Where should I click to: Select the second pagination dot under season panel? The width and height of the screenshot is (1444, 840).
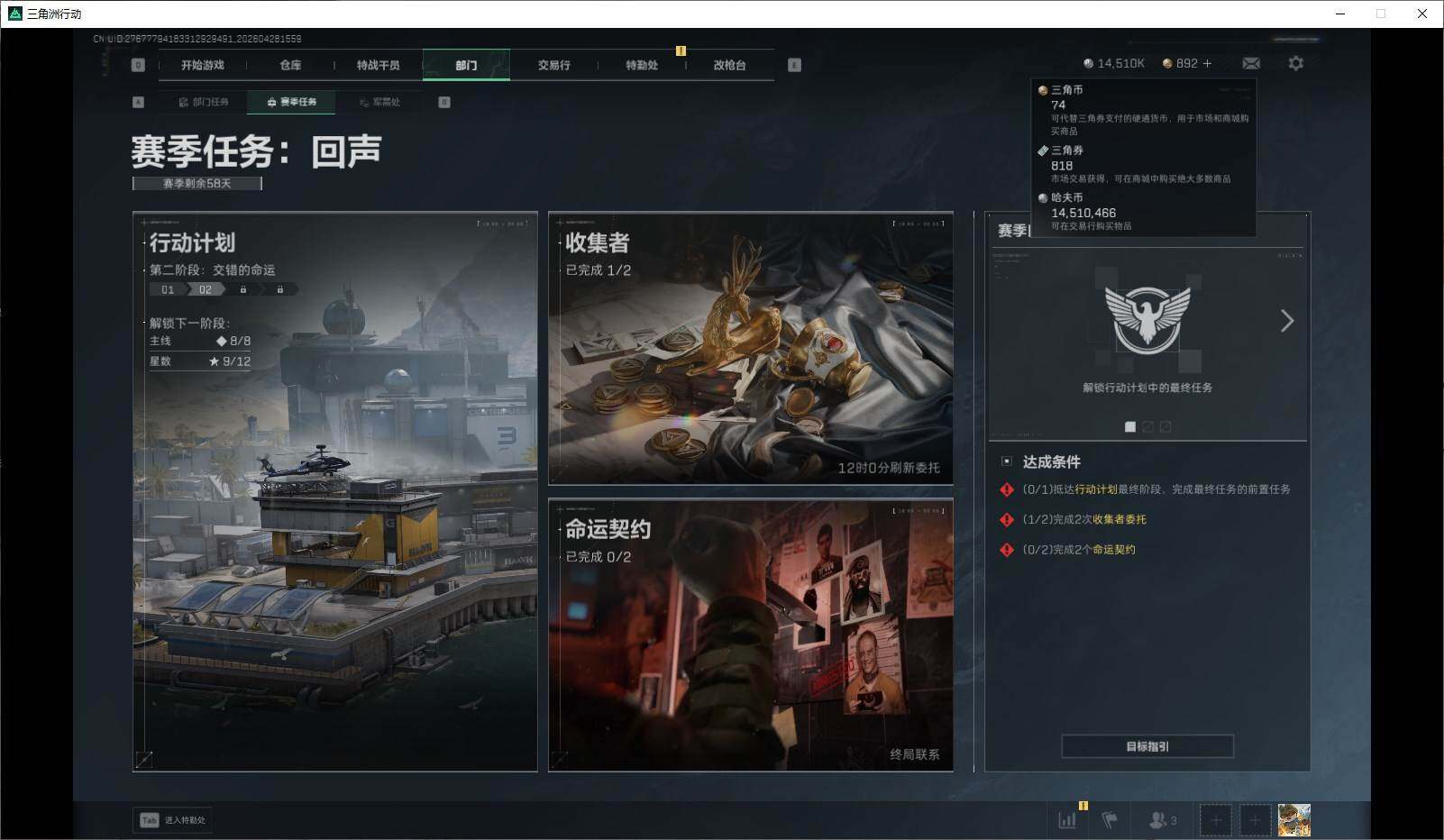coord(1147,426)
